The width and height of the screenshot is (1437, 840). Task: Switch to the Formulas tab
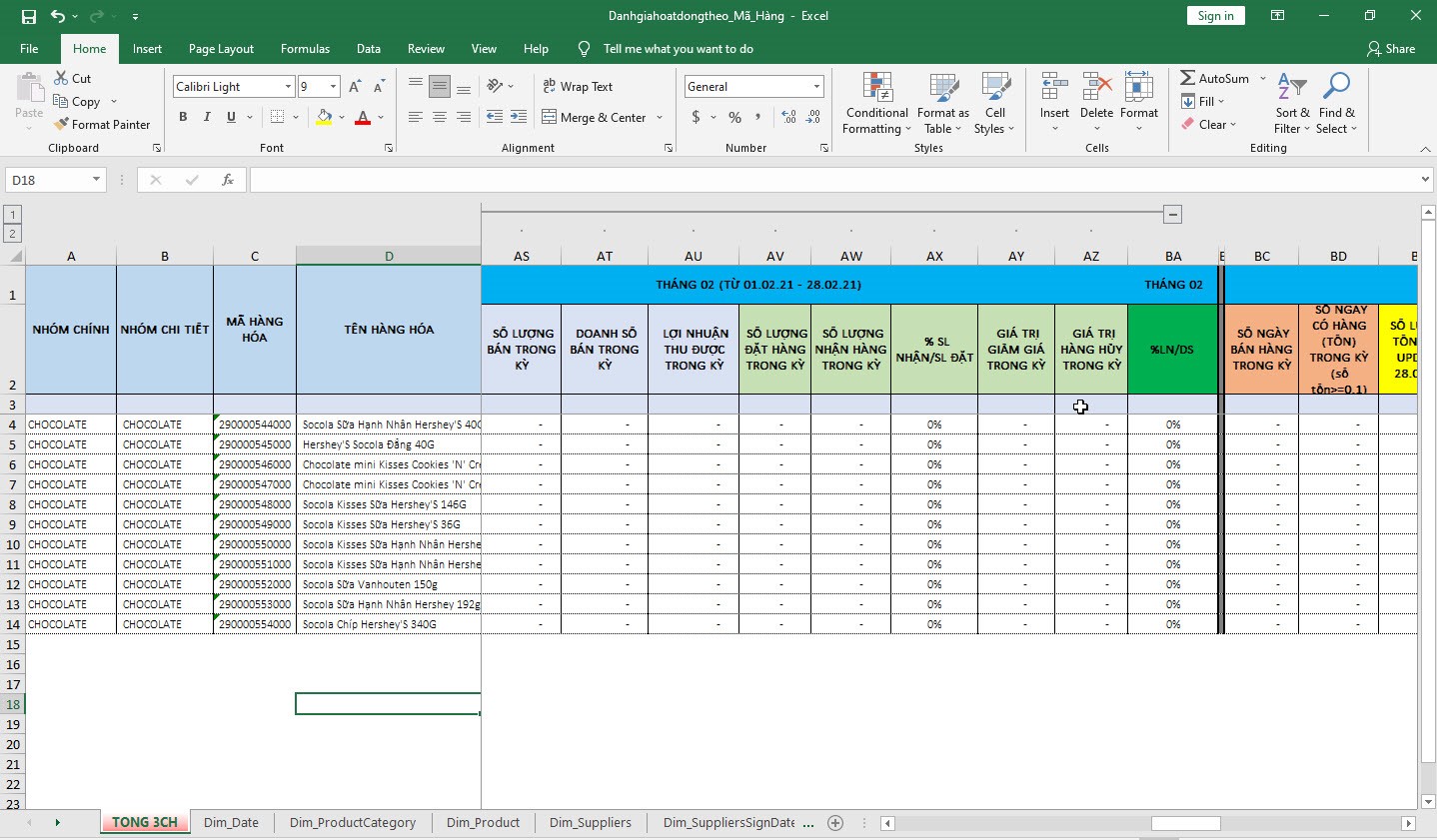(x=305, y=49)
